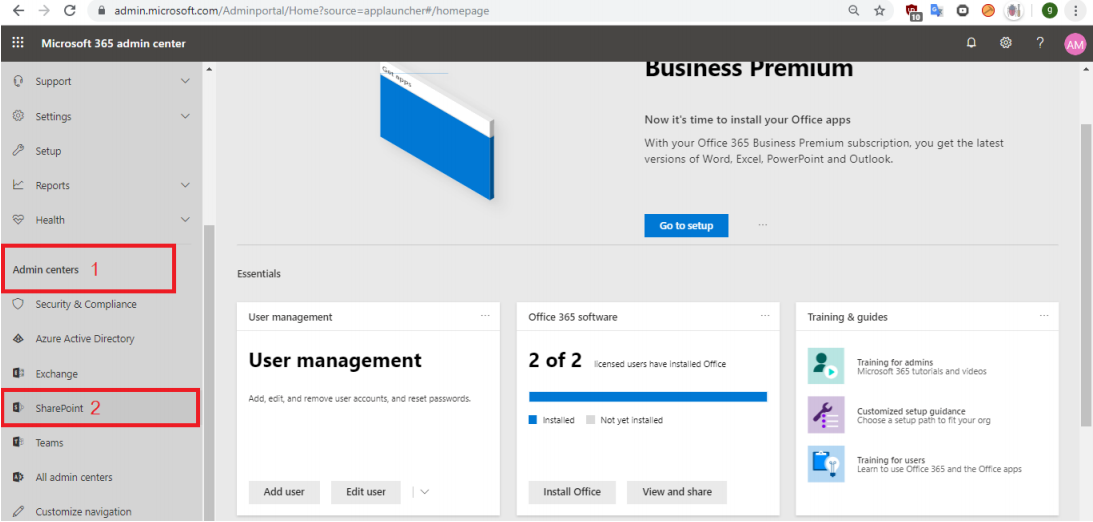Image resolution: width=1093 pixels, height=522 pixels.
Task: Click the Support headset icon
Action: point(19,81)
